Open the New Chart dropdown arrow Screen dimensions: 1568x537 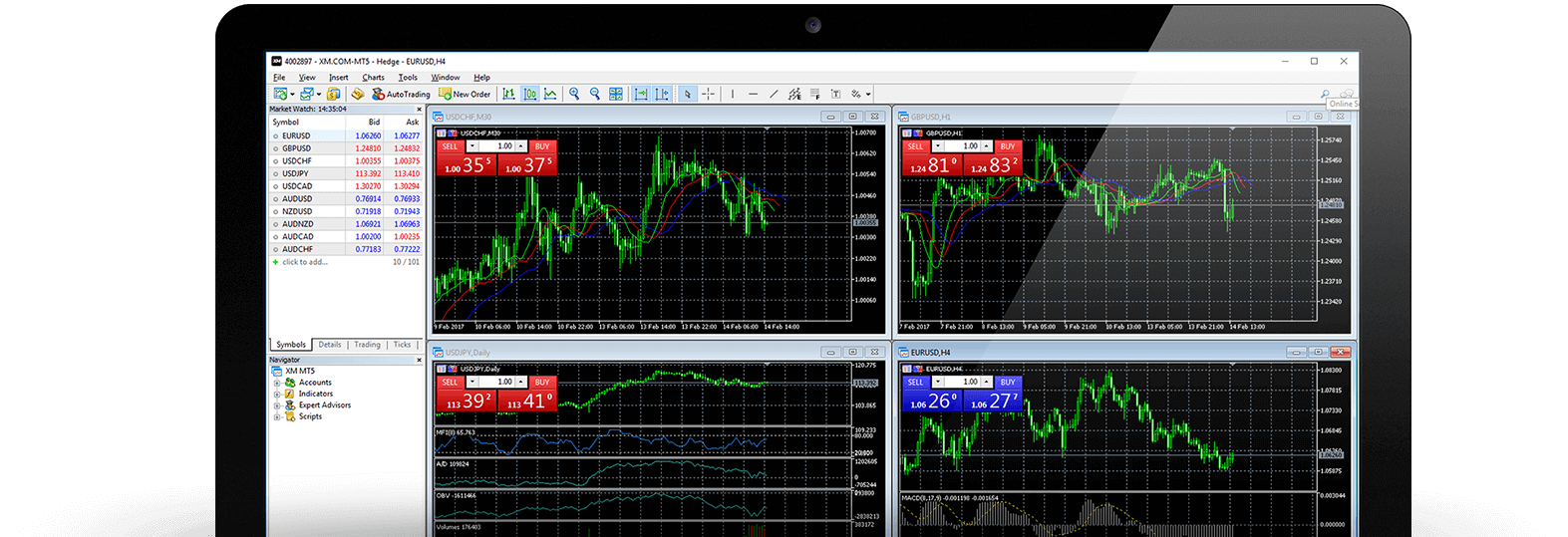(292, 95)
